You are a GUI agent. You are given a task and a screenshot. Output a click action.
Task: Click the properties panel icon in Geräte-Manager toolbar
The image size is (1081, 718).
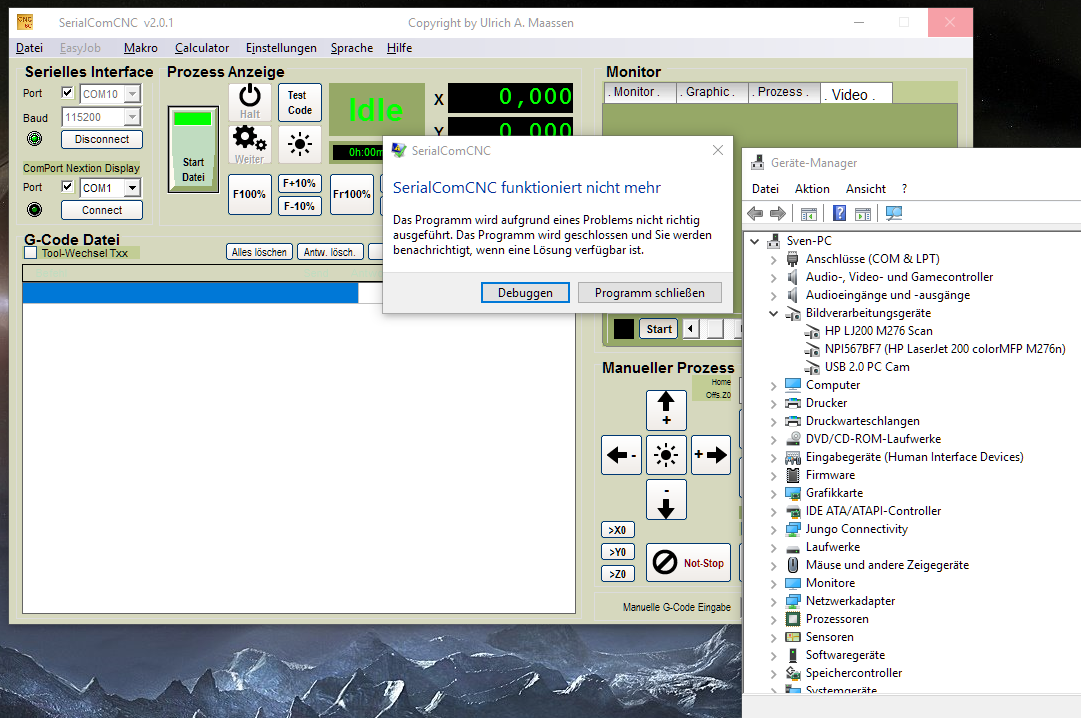tap(863, 215)
